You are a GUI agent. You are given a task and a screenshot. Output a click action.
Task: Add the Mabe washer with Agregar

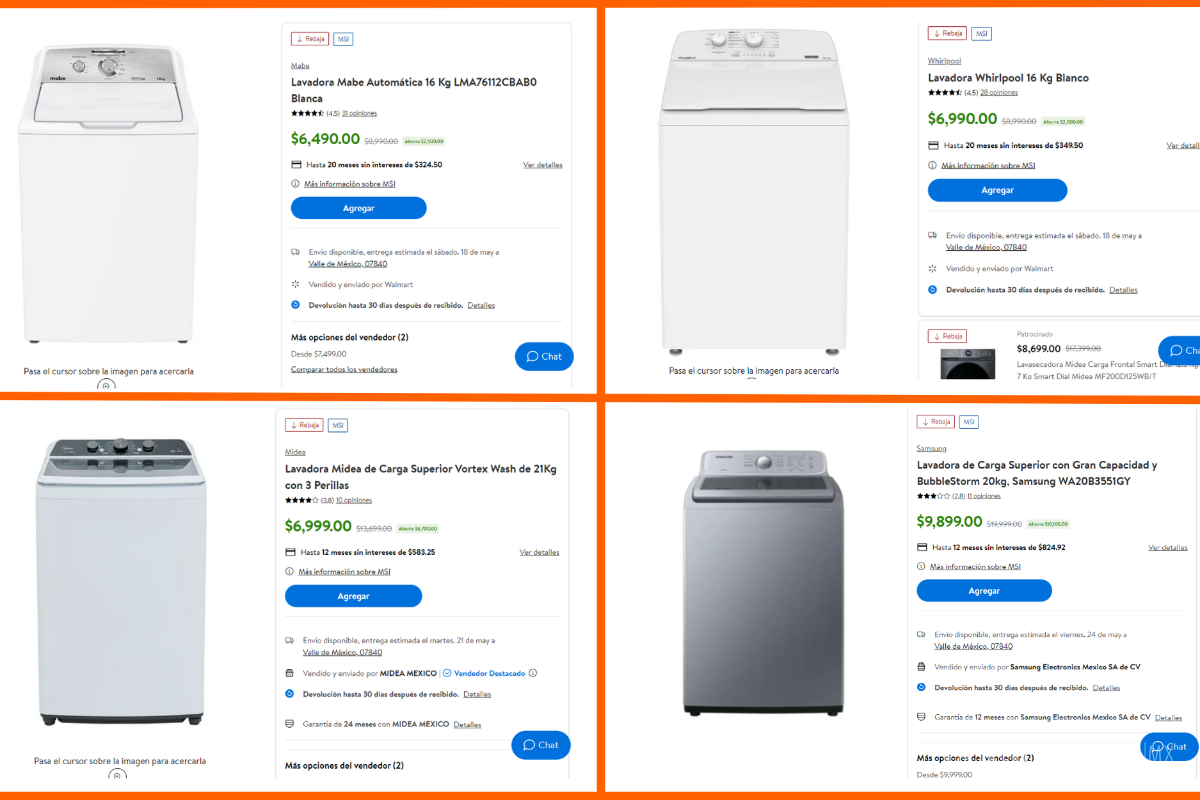[x=358, y=207]
